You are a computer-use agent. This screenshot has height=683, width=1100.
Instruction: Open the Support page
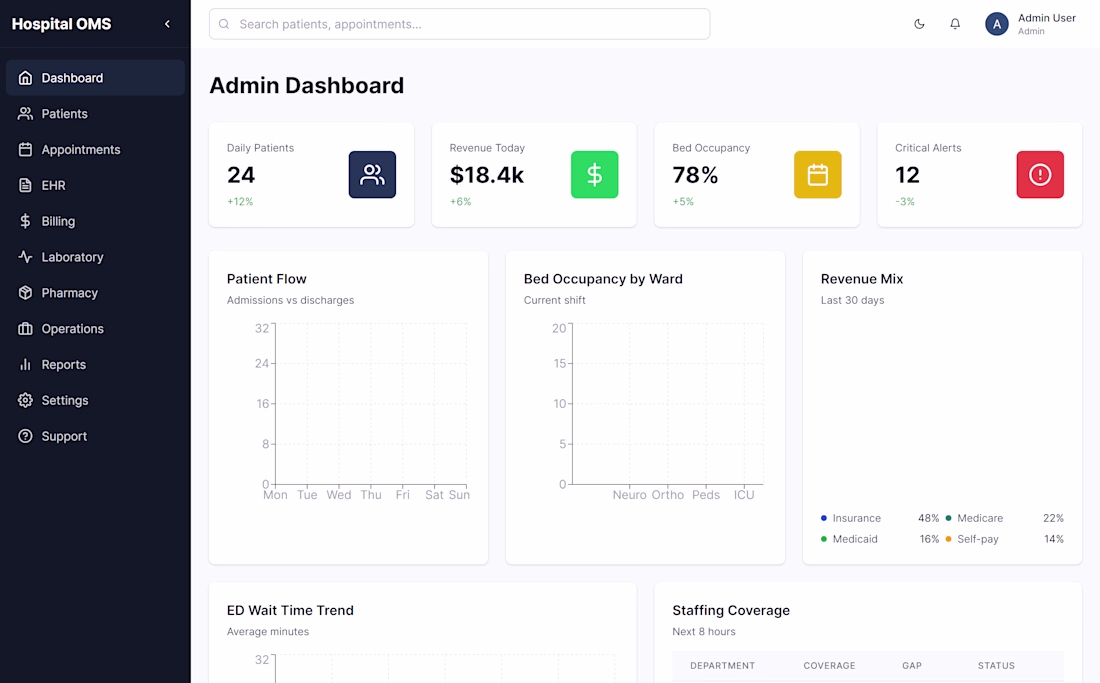[x=95, y=435]
